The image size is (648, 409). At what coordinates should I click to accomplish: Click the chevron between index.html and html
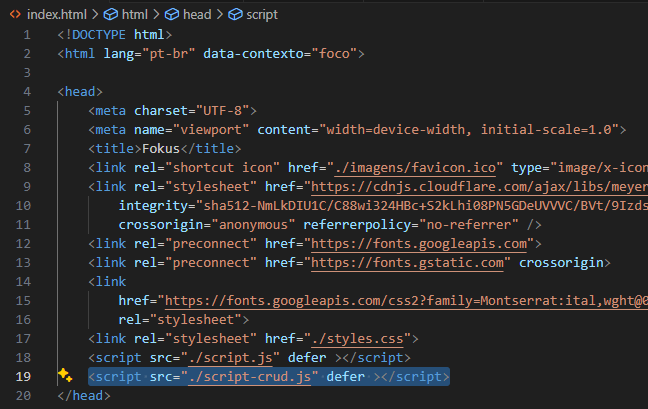pos(93,15)
